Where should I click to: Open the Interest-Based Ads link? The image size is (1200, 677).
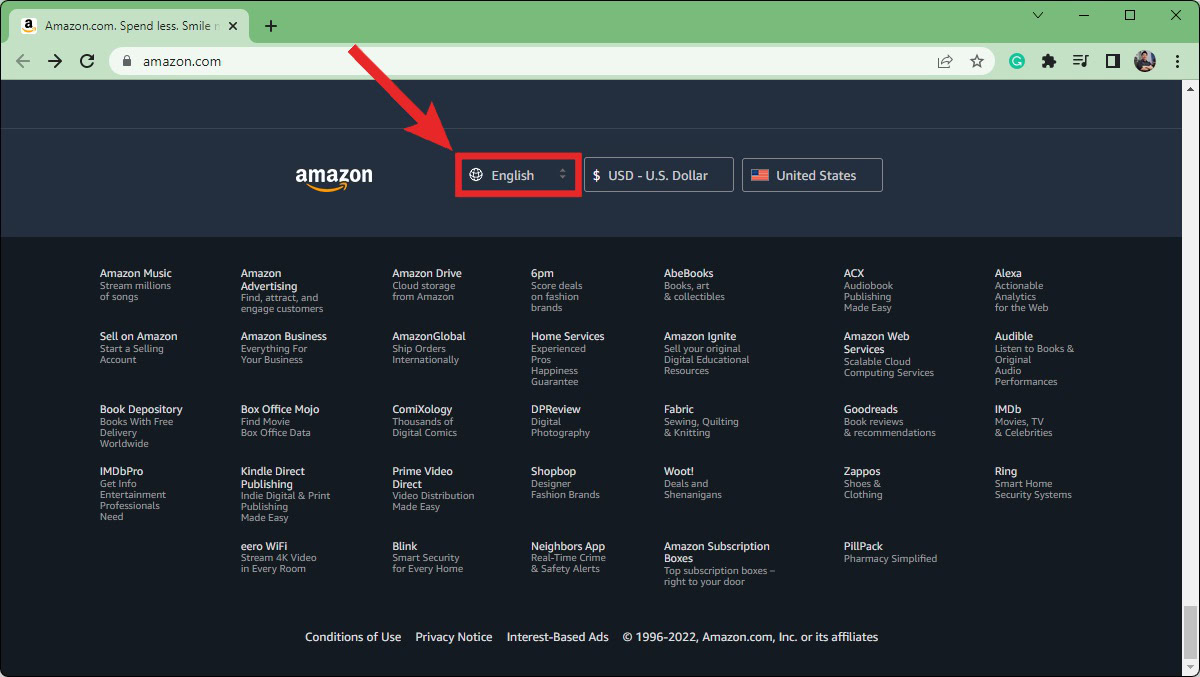tap(558, 637)
